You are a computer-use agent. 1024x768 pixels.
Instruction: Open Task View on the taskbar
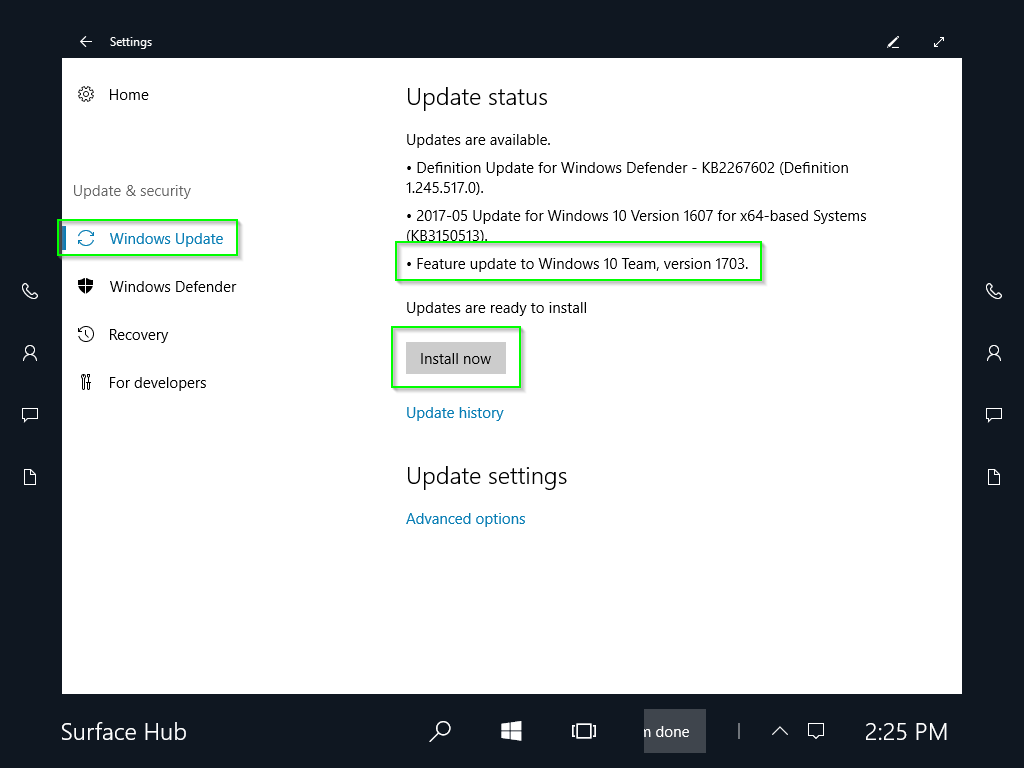tap(584, 731)
